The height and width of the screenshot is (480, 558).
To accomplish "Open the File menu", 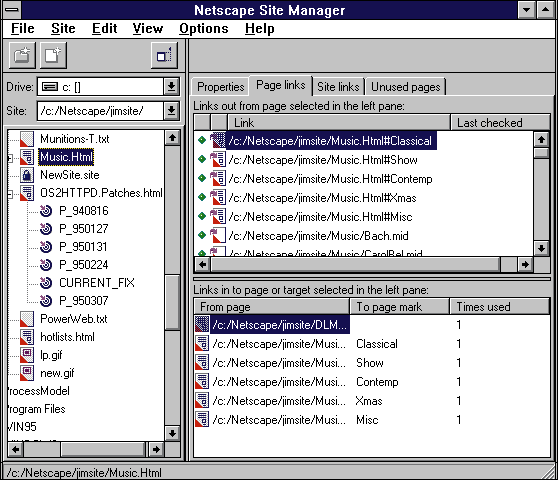I will tap(22, 28).
